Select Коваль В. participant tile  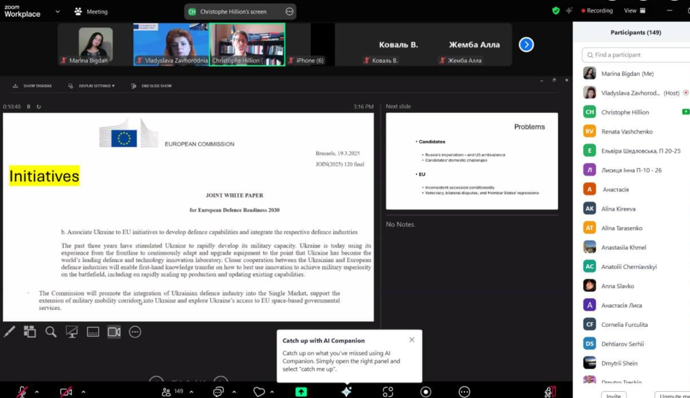(x=398, y=44)
